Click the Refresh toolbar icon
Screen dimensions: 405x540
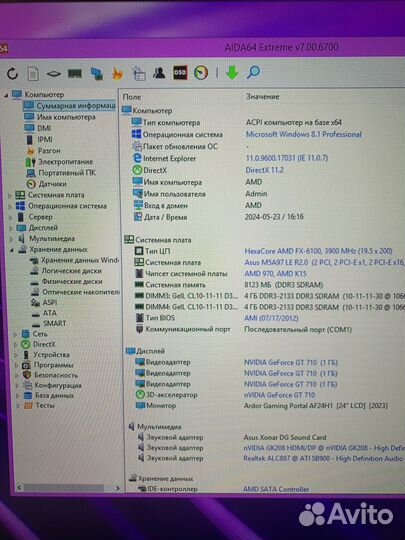click(12, 73)
